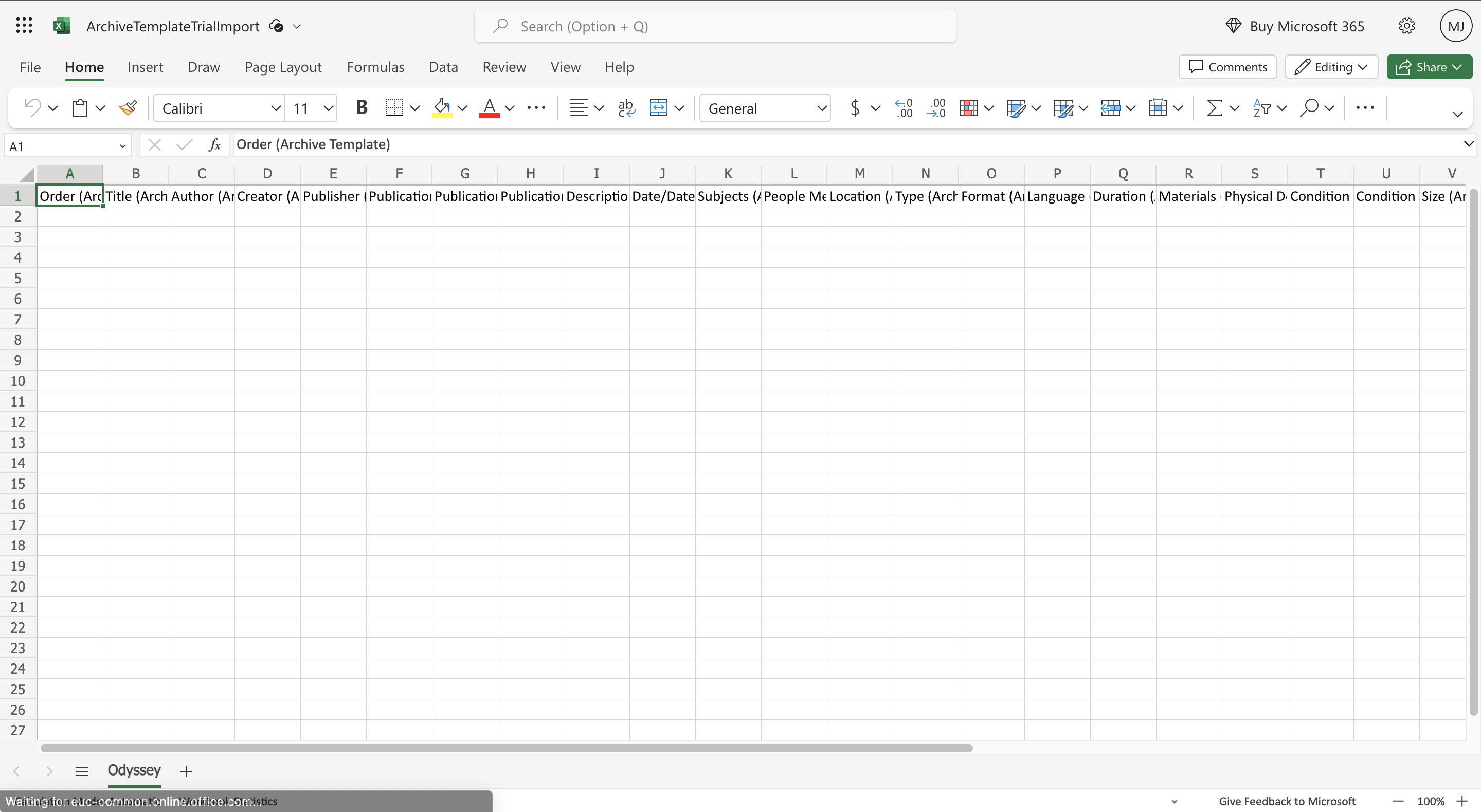Click the Conditional Formatting icon
Screen dimensions: 1481x812
pyautogui.click(x=969, y=108)
